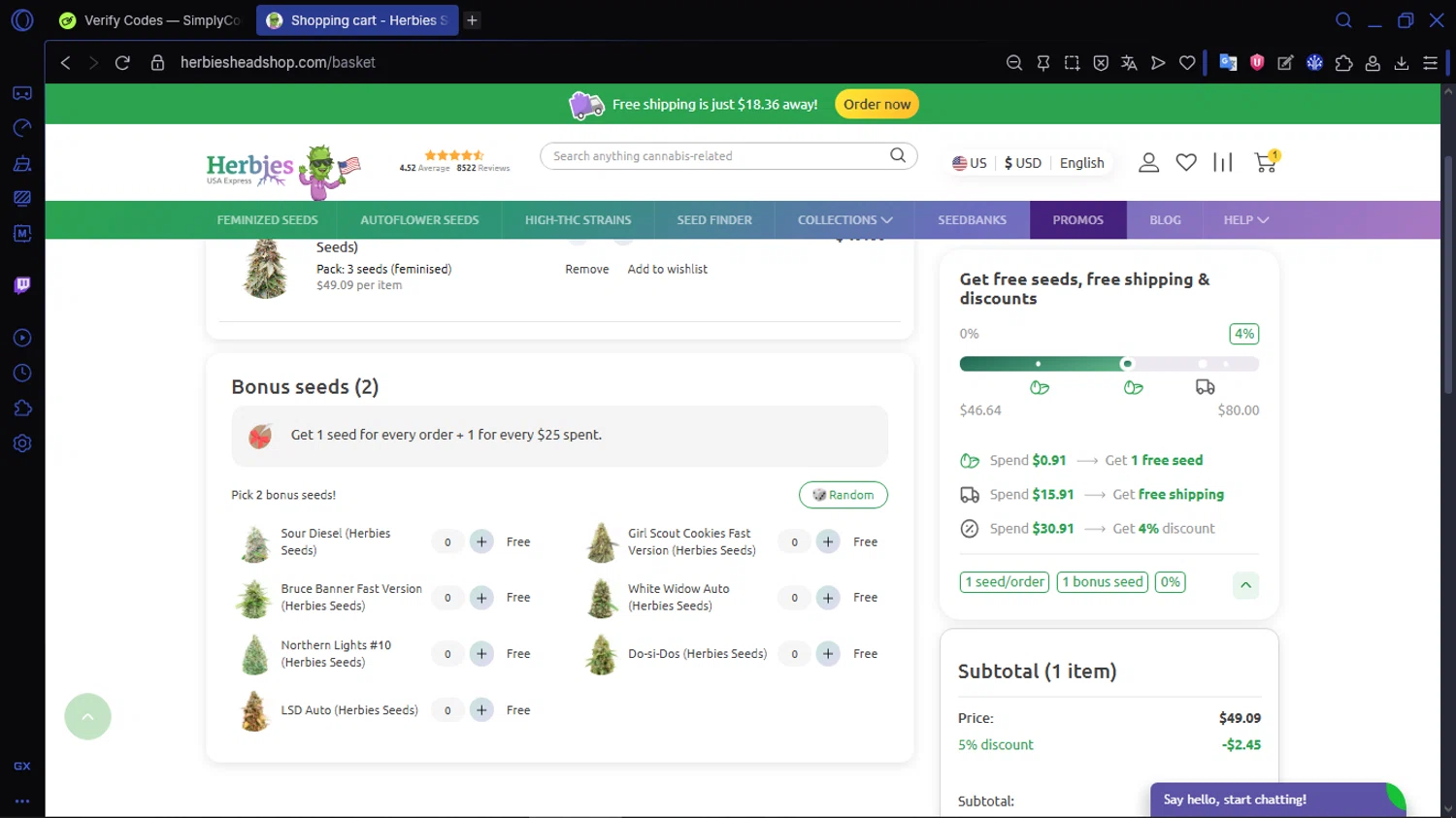Open the Help dropdown menu
Viewport: 1456px width, 818px height.
pos(1245,220)
